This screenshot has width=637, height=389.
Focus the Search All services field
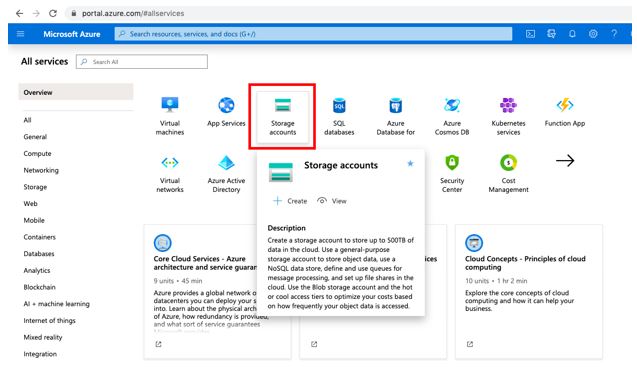[142, 62]
